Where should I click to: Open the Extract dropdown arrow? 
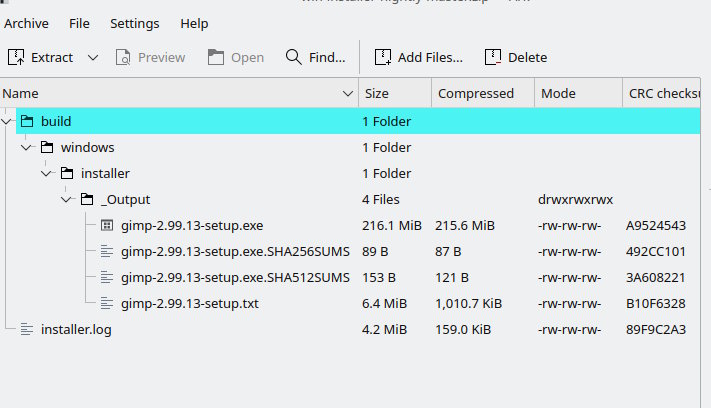pyautogui.click(x=93, y=58)
